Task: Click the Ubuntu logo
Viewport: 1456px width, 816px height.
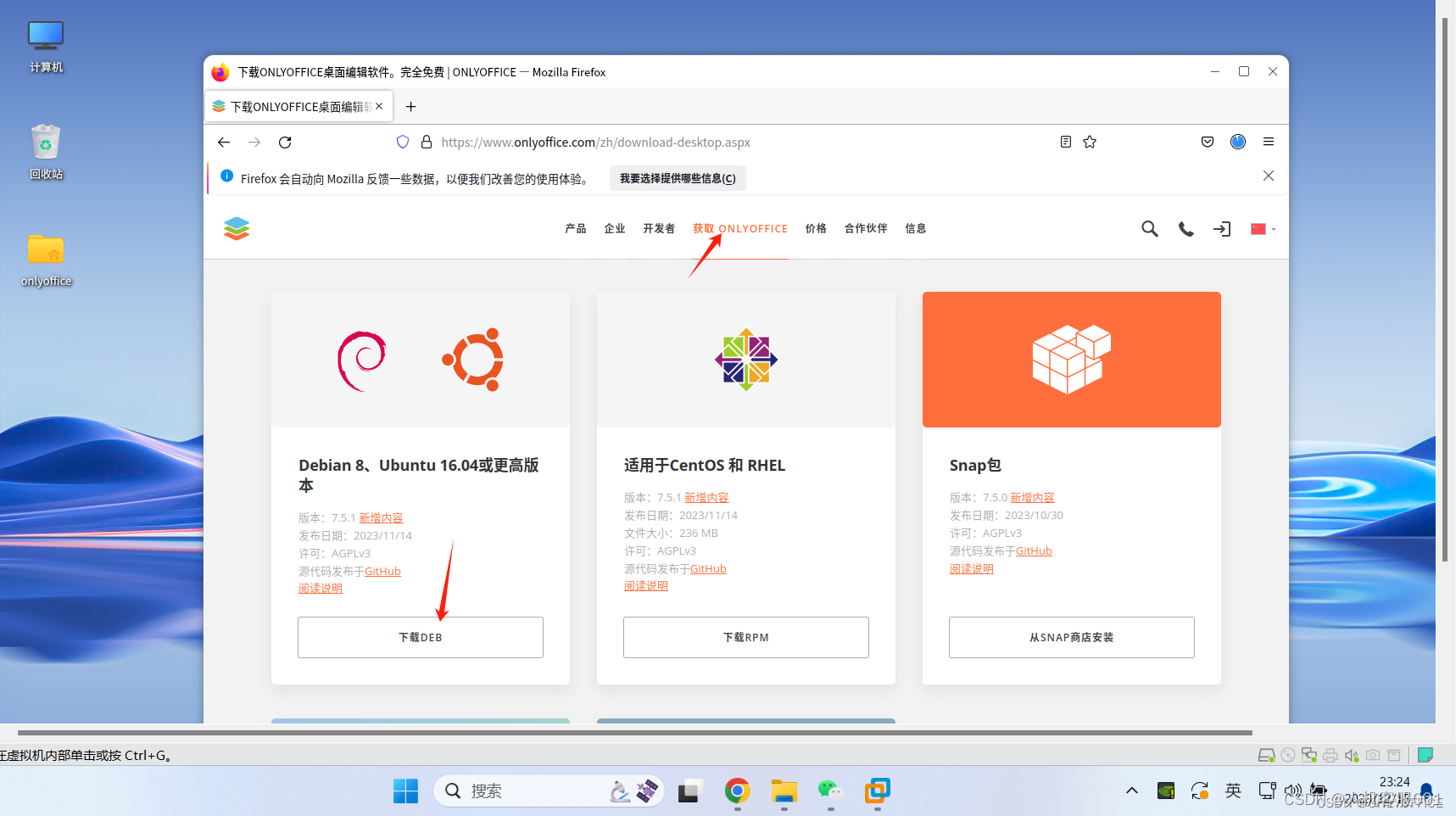Action: click(x=473, y=360)
